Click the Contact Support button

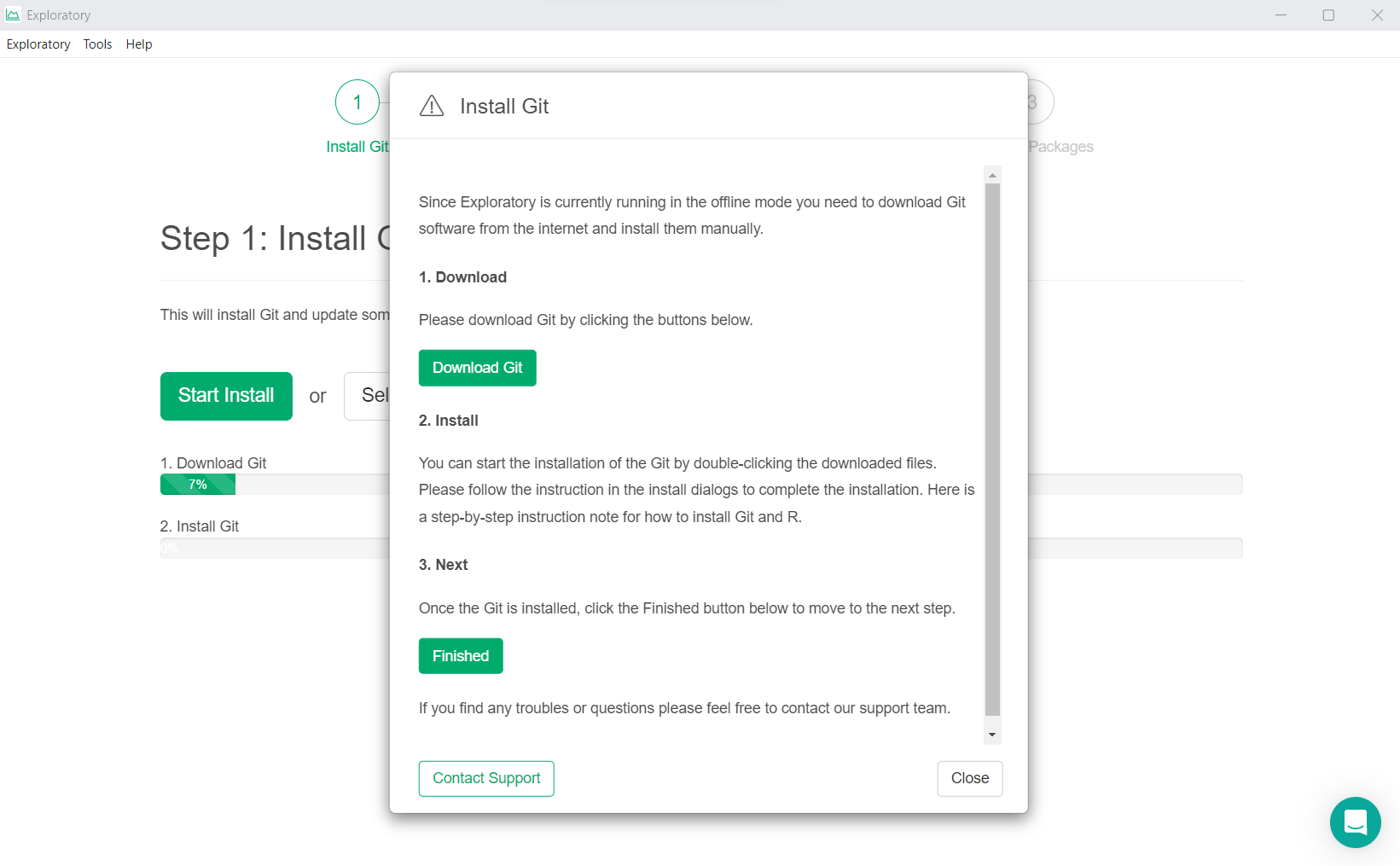486,778
